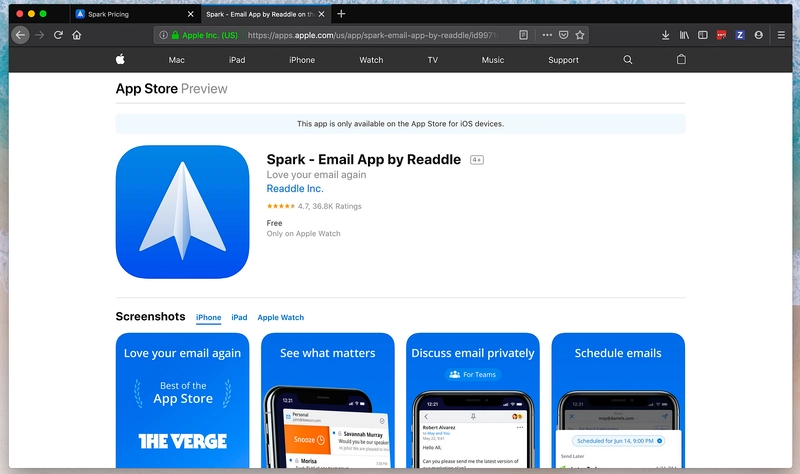Click the address bar URL field

[x=372, y=35]
